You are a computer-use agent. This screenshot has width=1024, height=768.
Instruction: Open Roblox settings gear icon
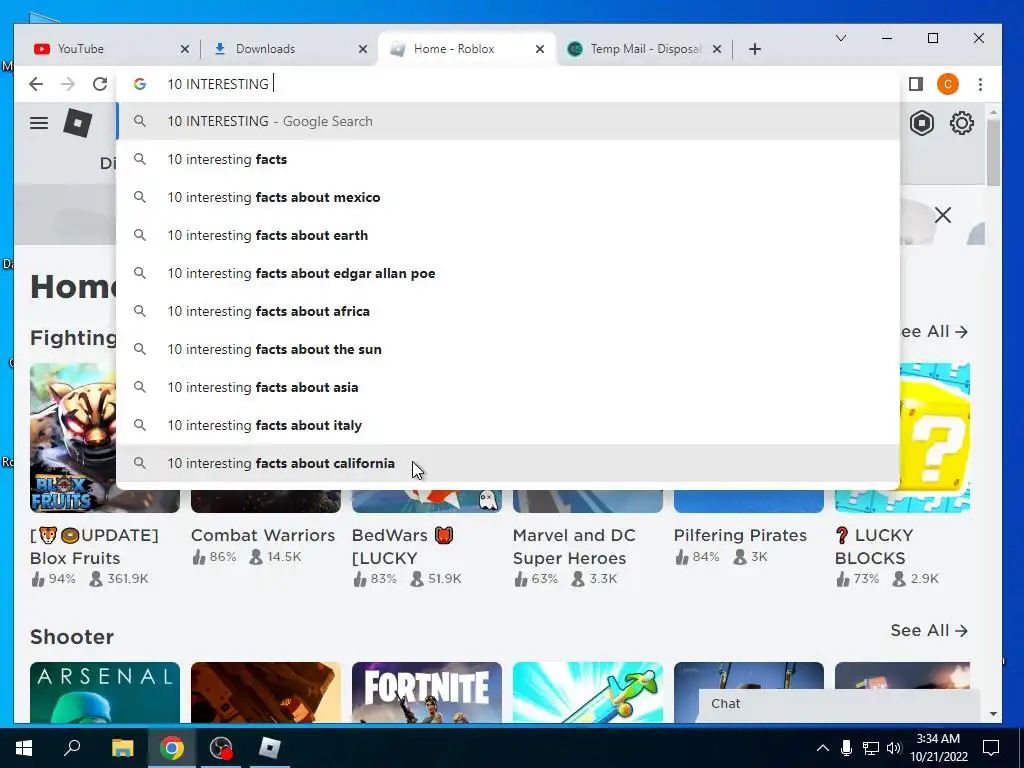click(x=961, y=123)
